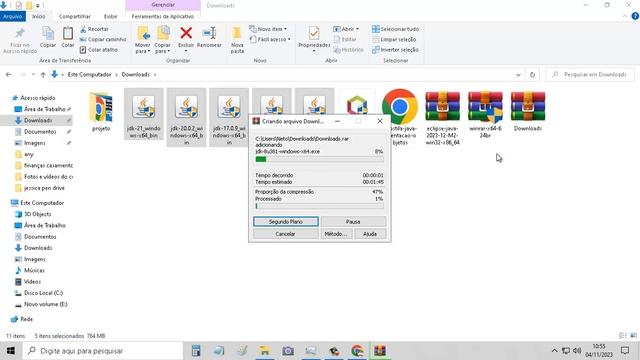
Task: Select Rede in navigation pane
Action: pos(27,319)
